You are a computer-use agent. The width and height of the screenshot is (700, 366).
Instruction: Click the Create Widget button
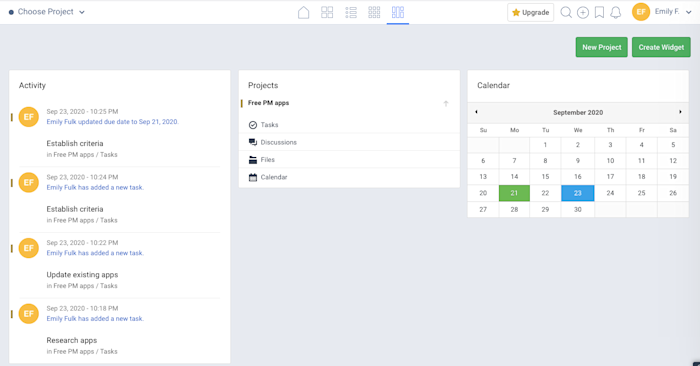661,47
